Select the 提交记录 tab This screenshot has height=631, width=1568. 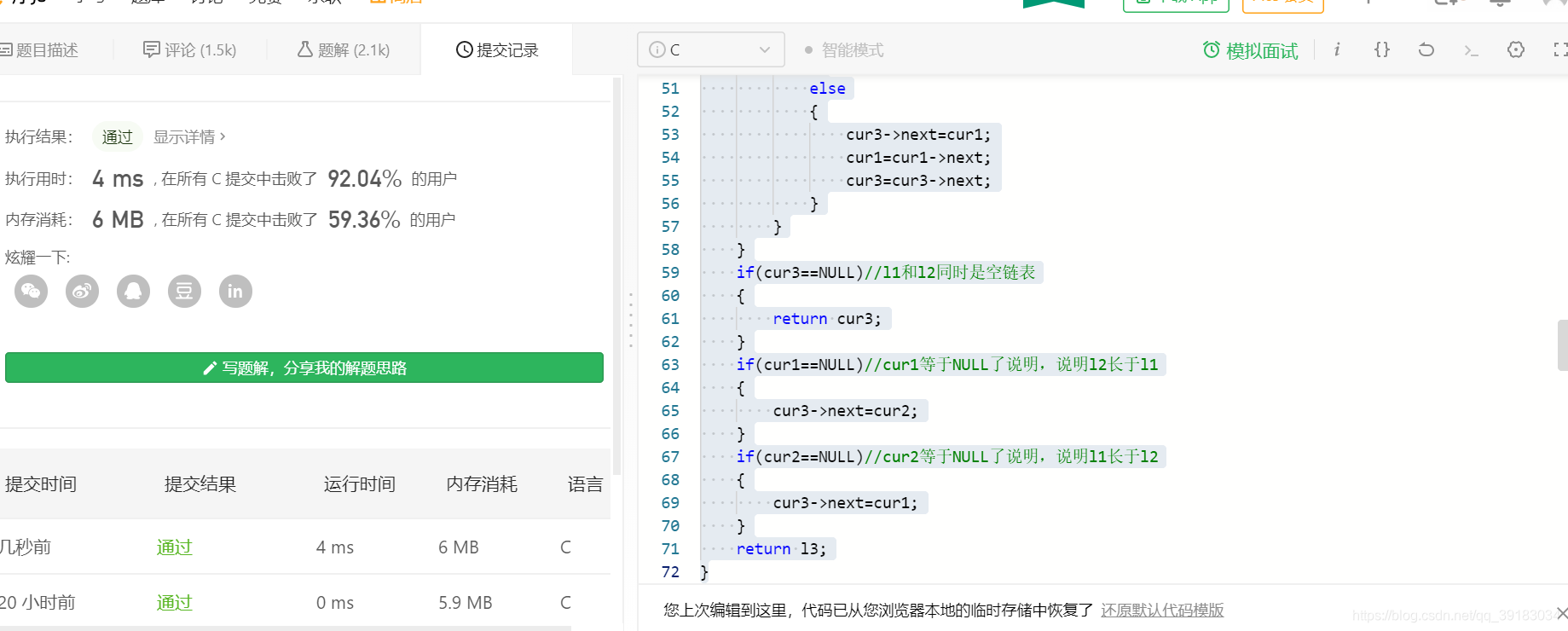click(x=497, y=50)
